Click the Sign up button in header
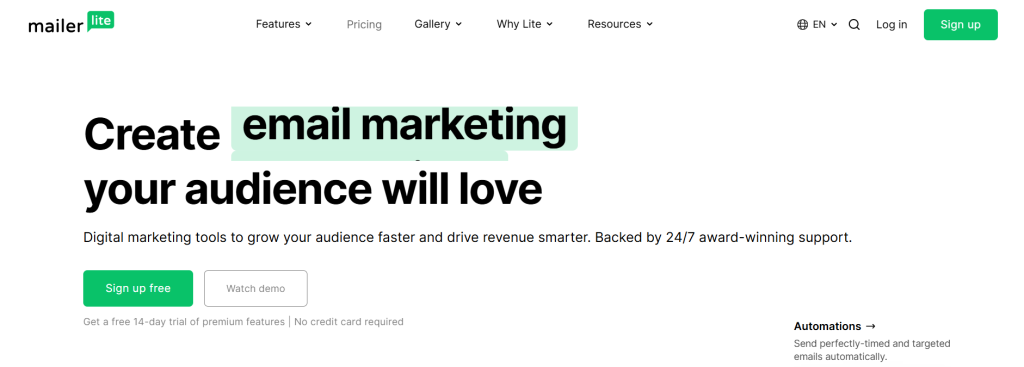The height and width of the screenshot is (367, 1024). 960,25
